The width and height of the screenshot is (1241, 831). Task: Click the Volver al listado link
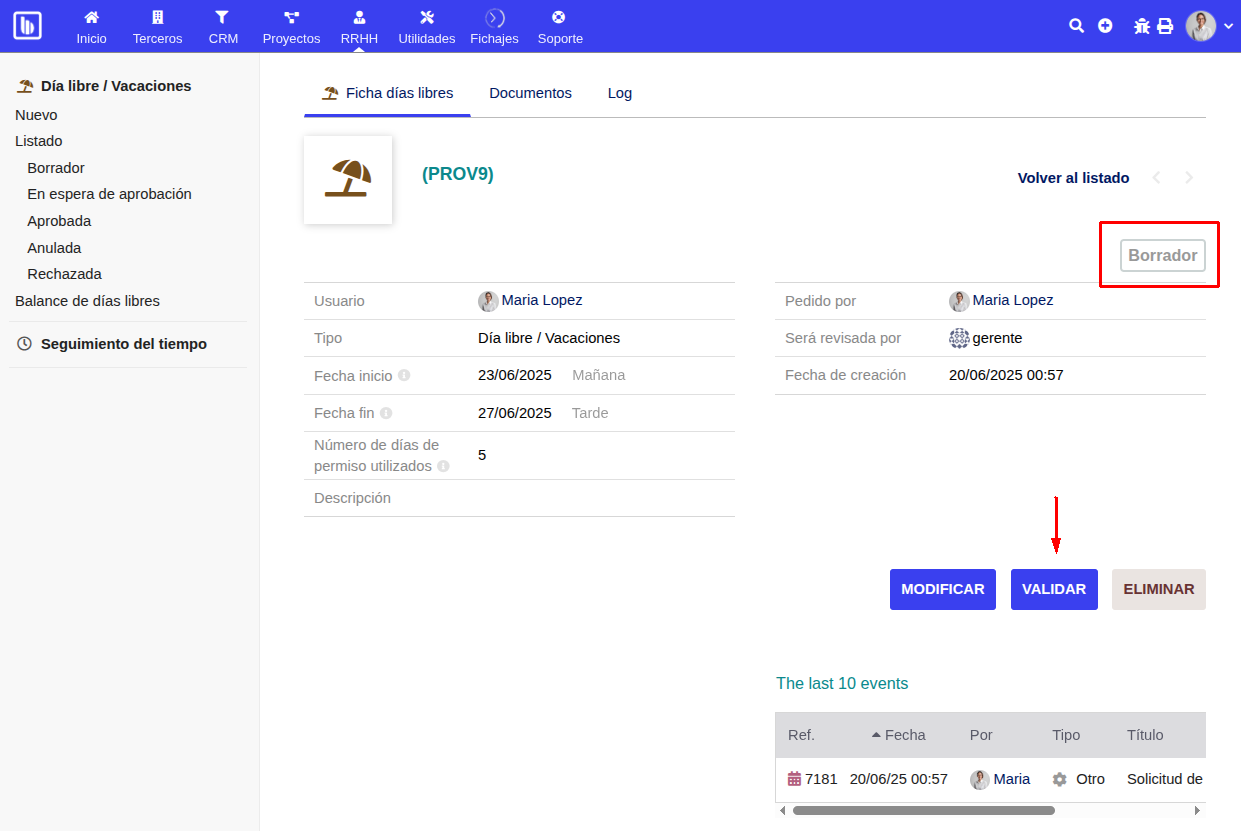coord(1073,178)
